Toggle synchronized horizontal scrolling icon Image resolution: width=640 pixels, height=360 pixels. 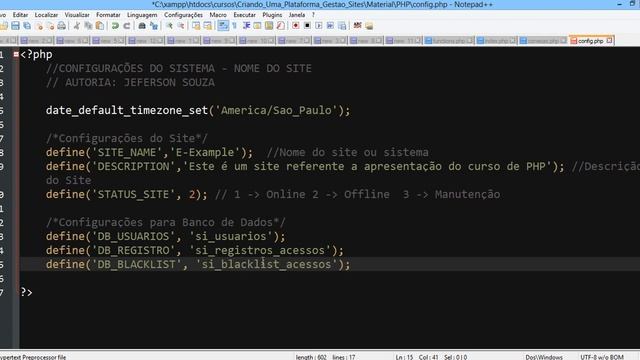208,26
